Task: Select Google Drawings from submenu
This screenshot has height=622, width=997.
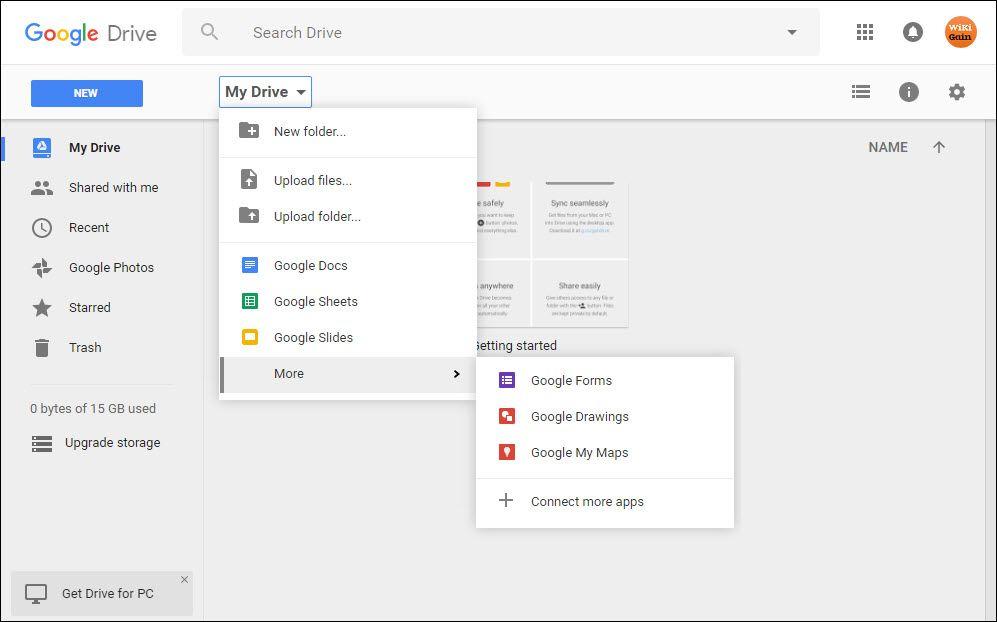Action: click(x=605, y=417)
